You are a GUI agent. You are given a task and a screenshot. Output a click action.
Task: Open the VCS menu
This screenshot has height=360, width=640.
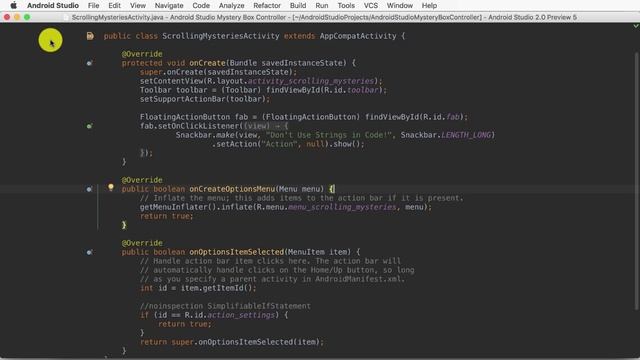(371, 5)
